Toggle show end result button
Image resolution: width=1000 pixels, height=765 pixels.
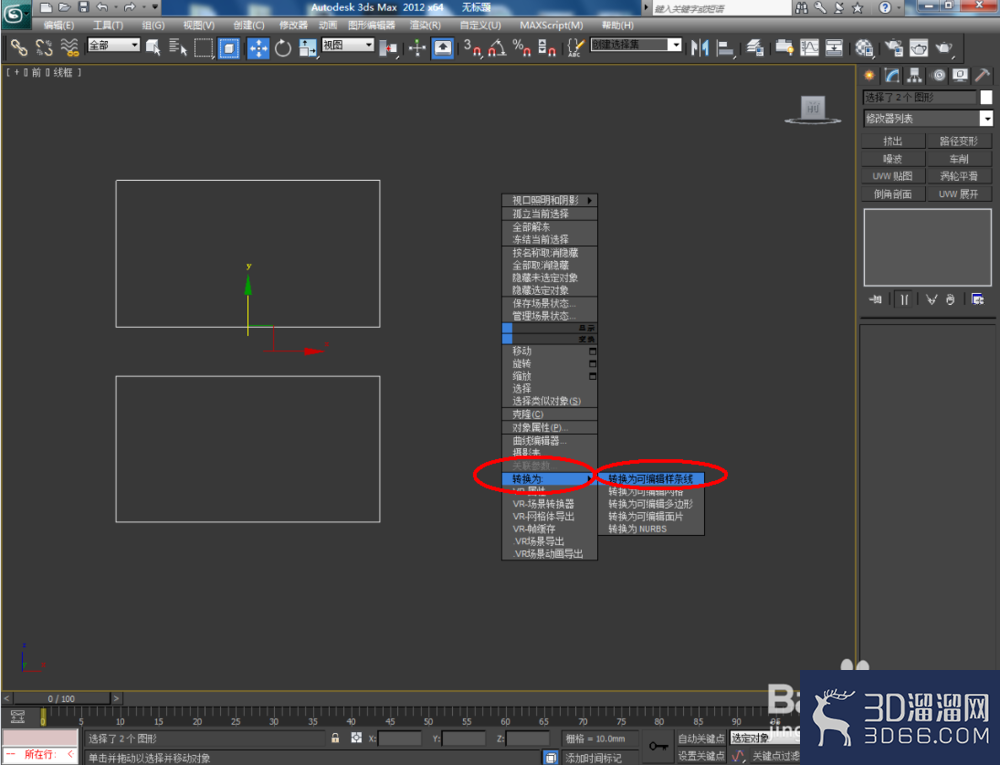(904, 299)
